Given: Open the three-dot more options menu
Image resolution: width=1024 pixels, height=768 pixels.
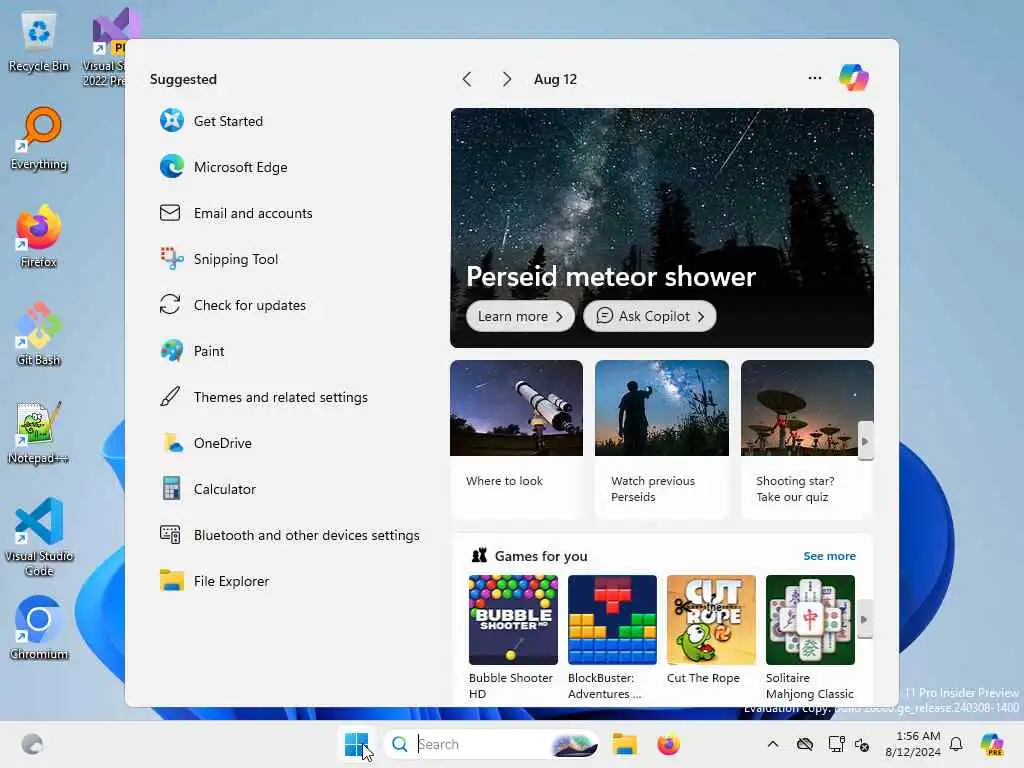Looking at the screenshot, I should pos(814,78).
